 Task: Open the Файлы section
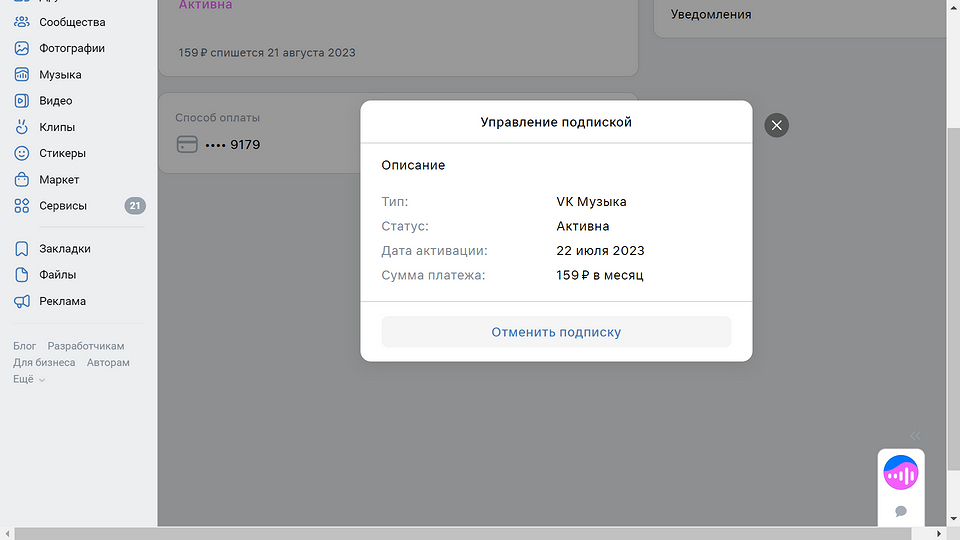click(57, 275)
